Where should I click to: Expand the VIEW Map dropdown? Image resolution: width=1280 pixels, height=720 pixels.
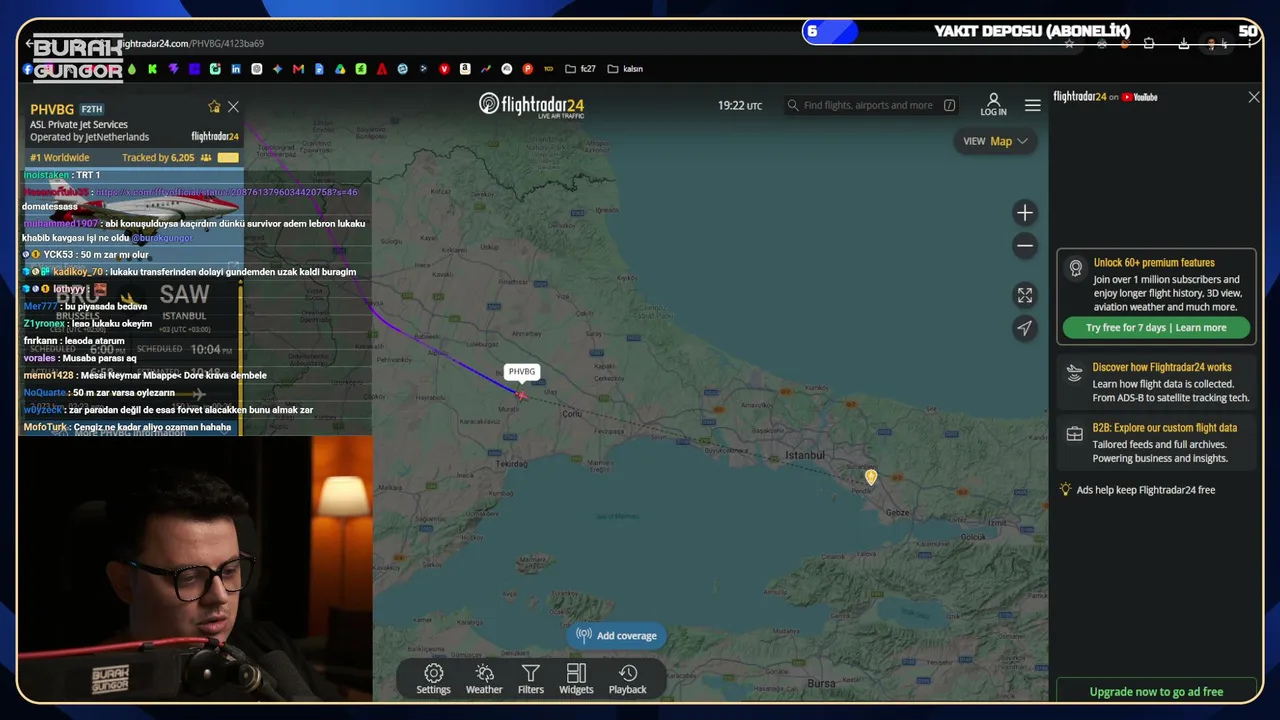coord(995,141)
